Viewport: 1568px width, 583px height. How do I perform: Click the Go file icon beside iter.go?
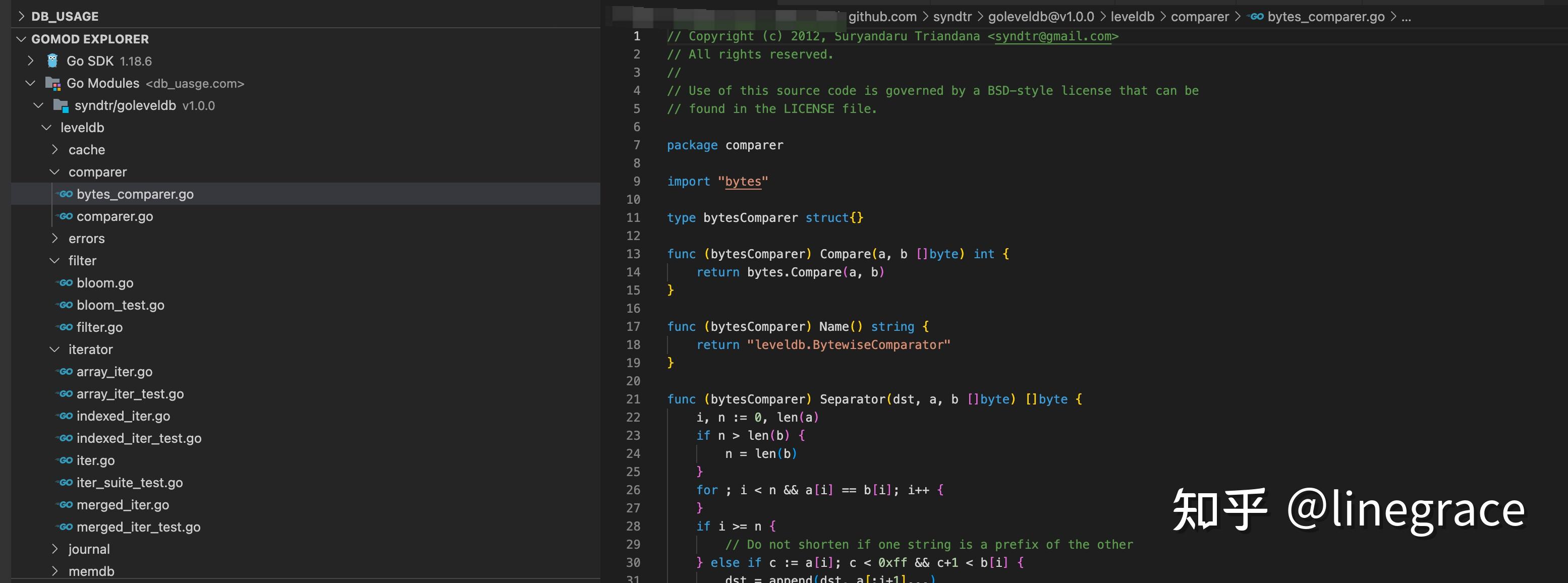click(65, 460)
